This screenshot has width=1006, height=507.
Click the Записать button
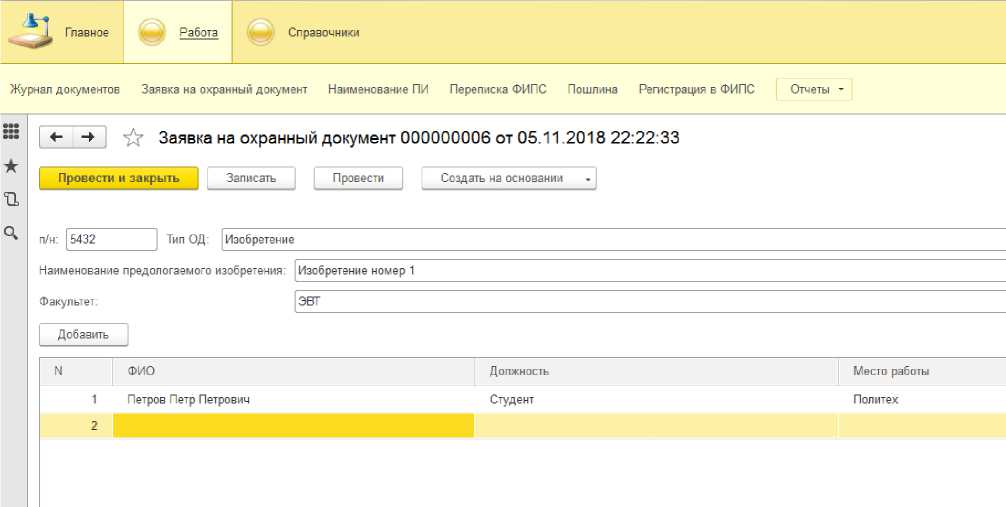tap(251, 178)
